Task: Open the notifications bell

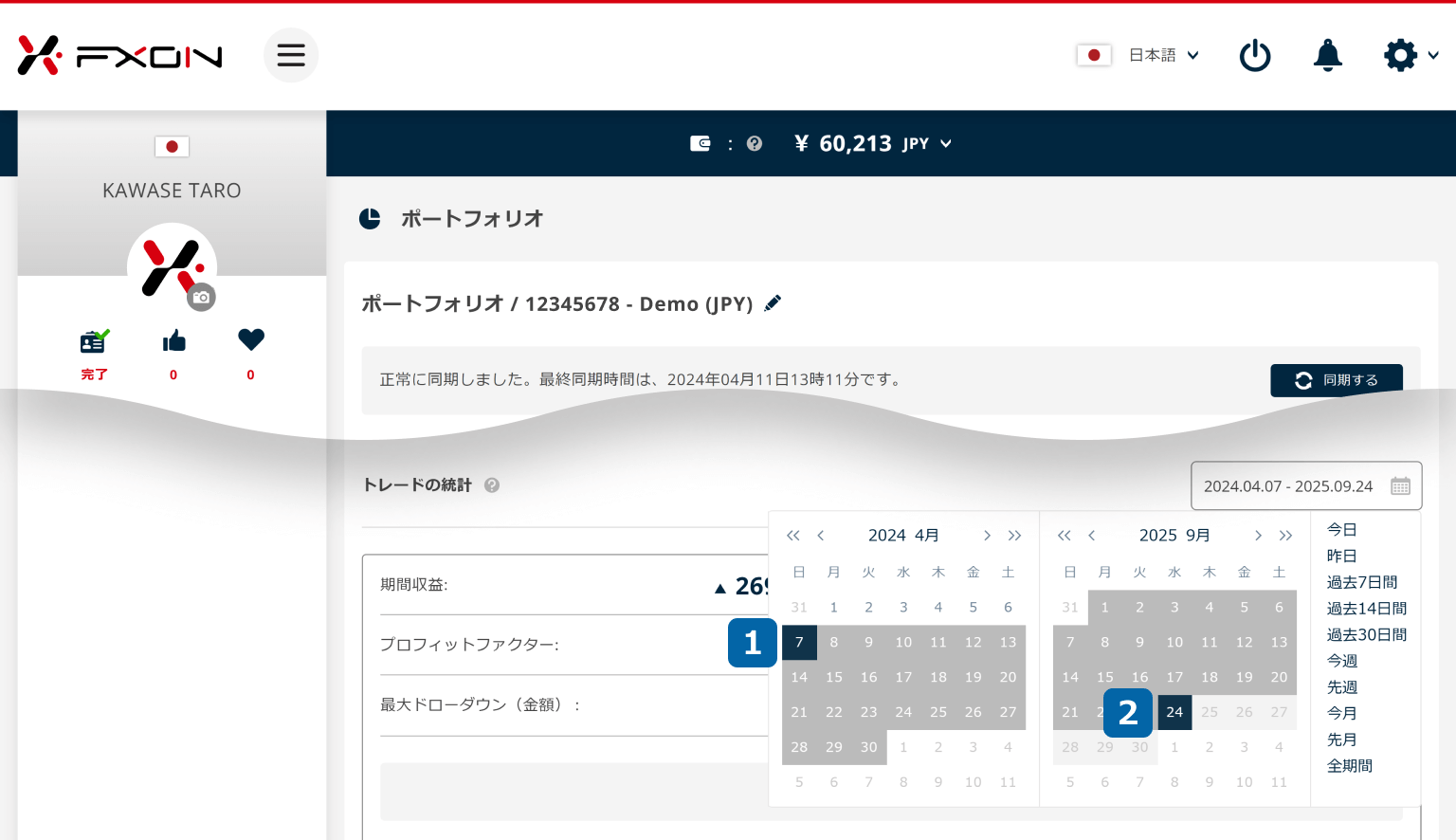Action: 1327,56
